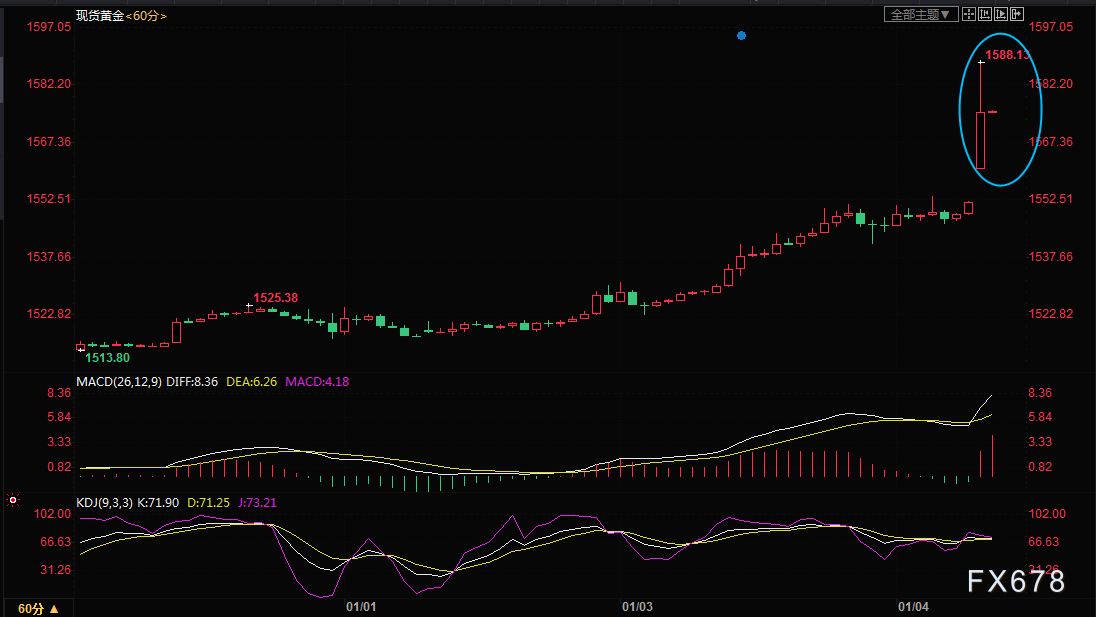Click the left axis 1597.05 label
This screenshot has height=617, width=1096.
tap(49, 27)
